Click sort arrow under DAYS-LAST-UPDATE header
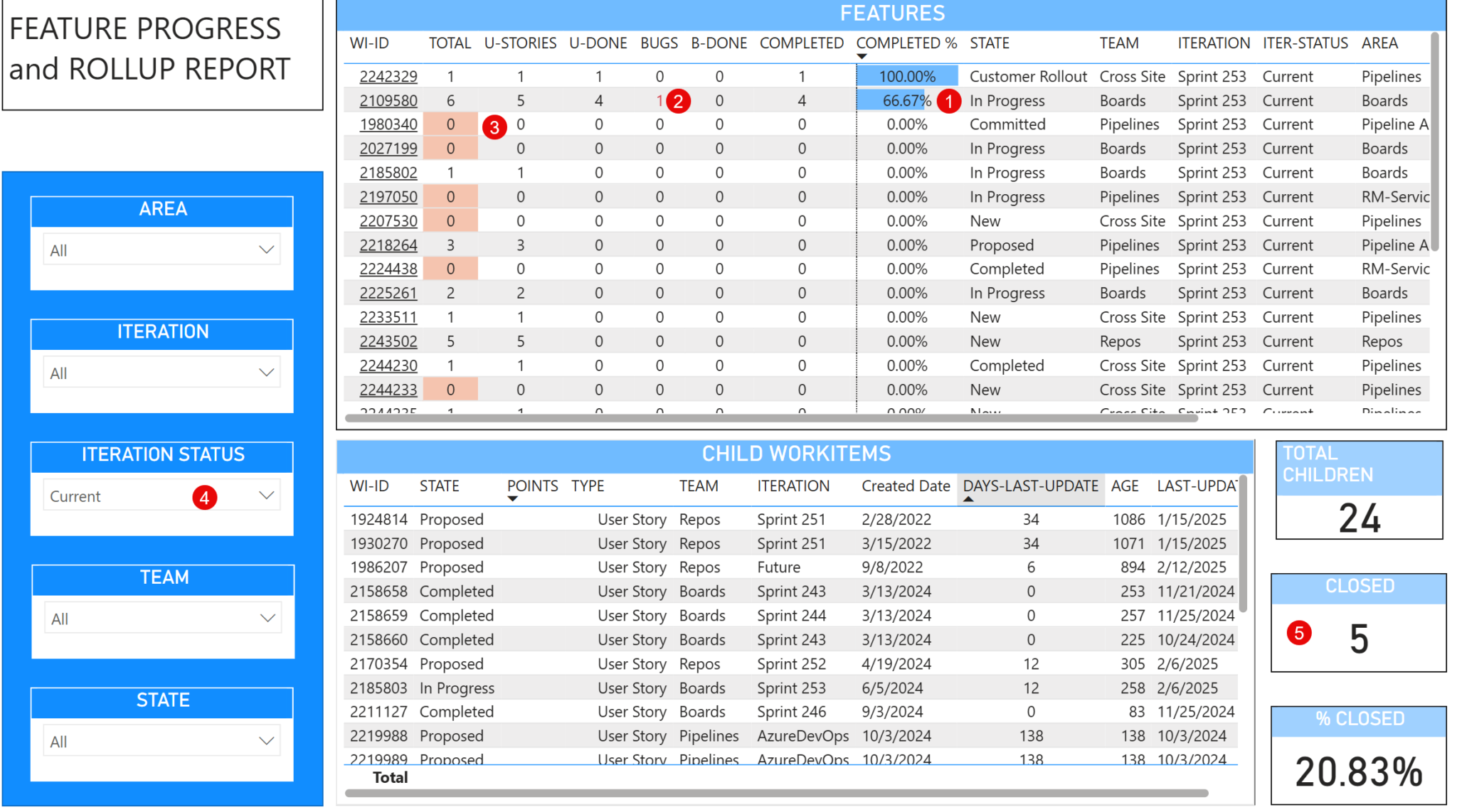1457x812 pixels. [x=968, y=499]
